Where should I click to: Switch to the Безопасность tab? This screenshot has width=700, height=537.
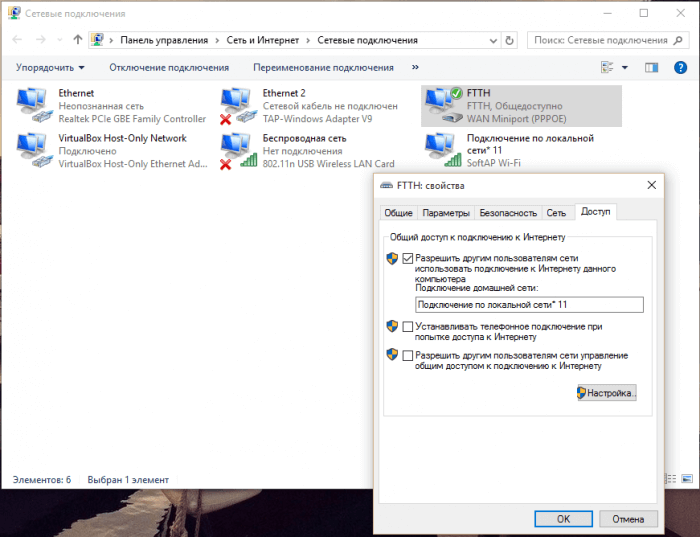point(507,213)
